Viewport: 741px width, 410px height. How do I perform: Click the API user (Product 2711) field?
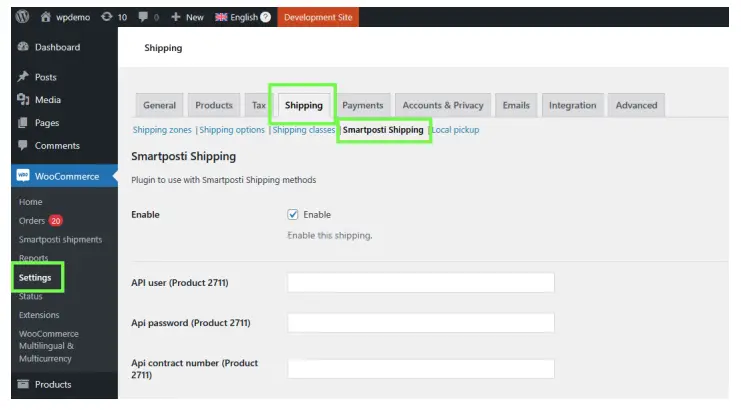pyautogui.click(x=421, y=282)
